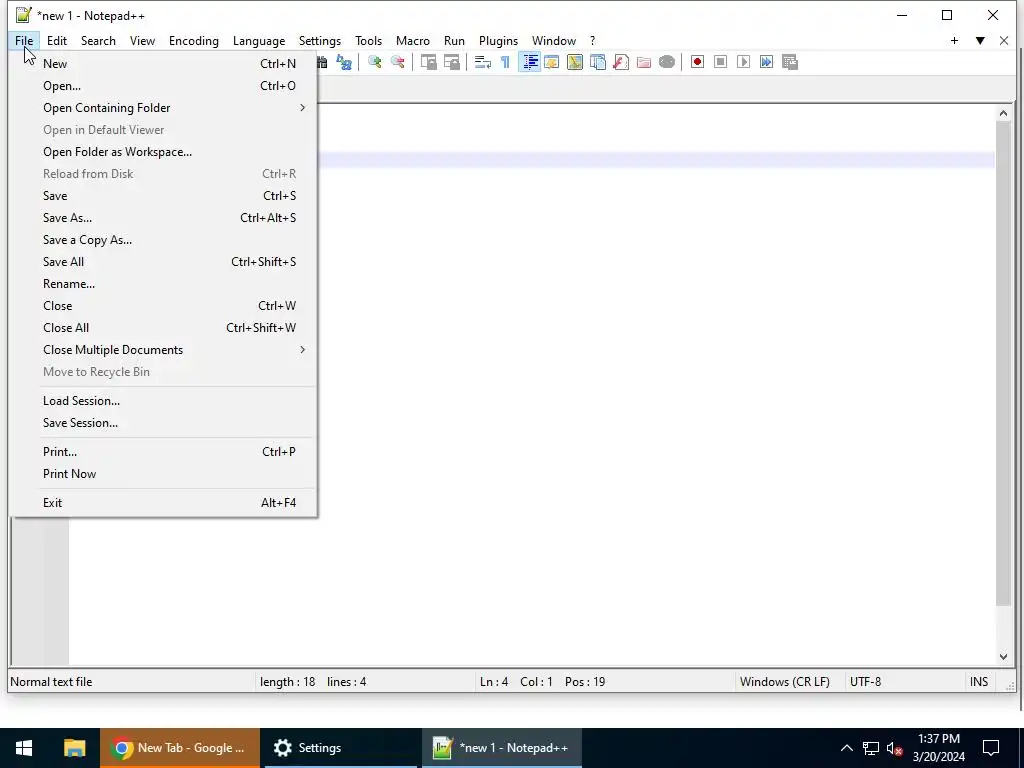Open File Explorer from the taskbar
This screenshot has width=1024, height=768.
[74, 748]
